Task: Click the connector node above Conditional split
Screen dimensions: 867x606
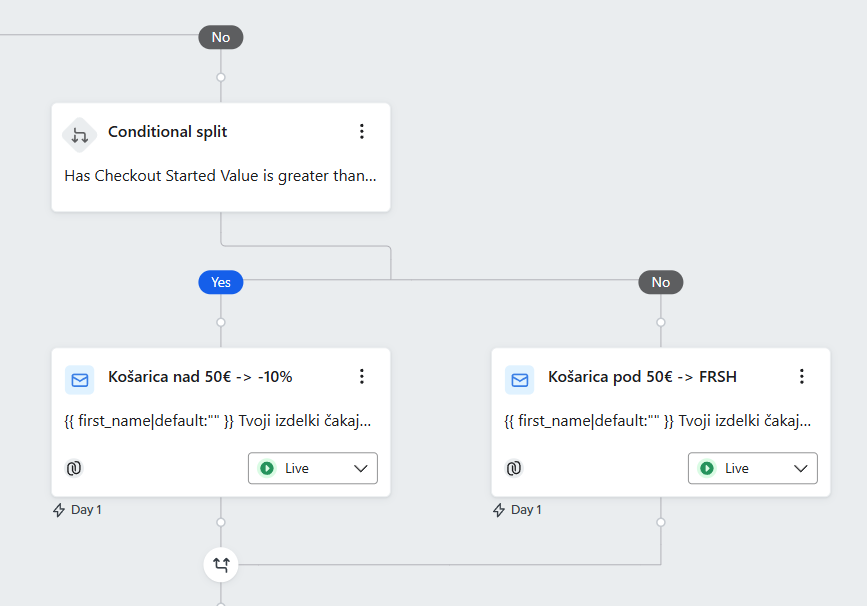Action: tap(221, 77)
